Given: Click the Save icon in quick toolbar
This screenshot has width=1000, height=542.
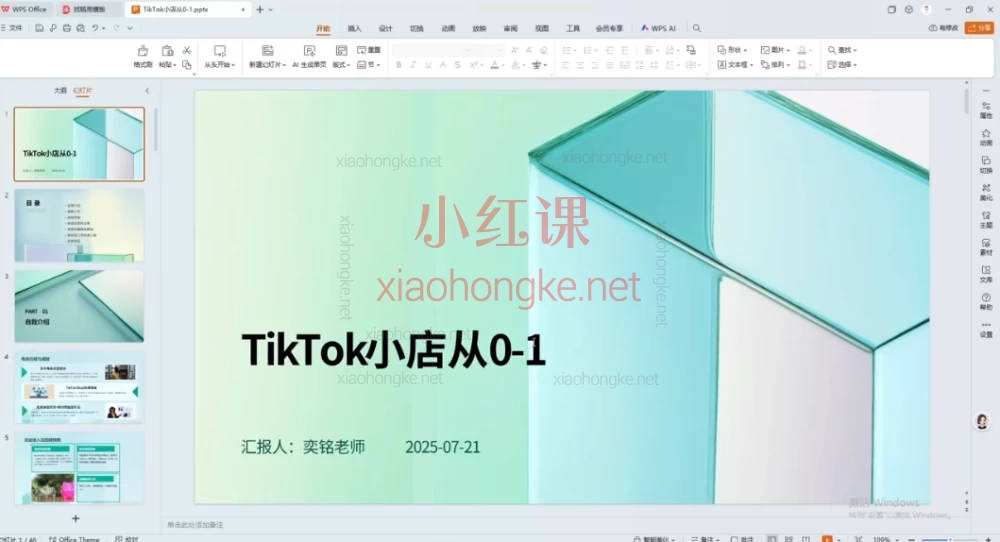Looking at the screenshot, I should coord(40,28).
